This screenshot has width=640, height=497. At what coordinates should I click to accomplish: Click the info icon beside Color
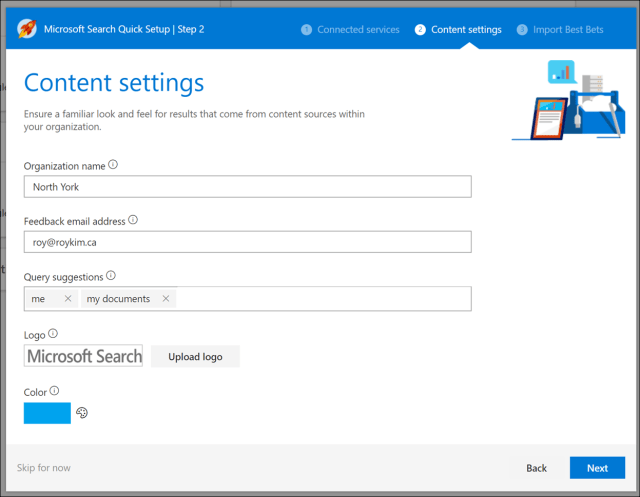[x=54, y=391]
